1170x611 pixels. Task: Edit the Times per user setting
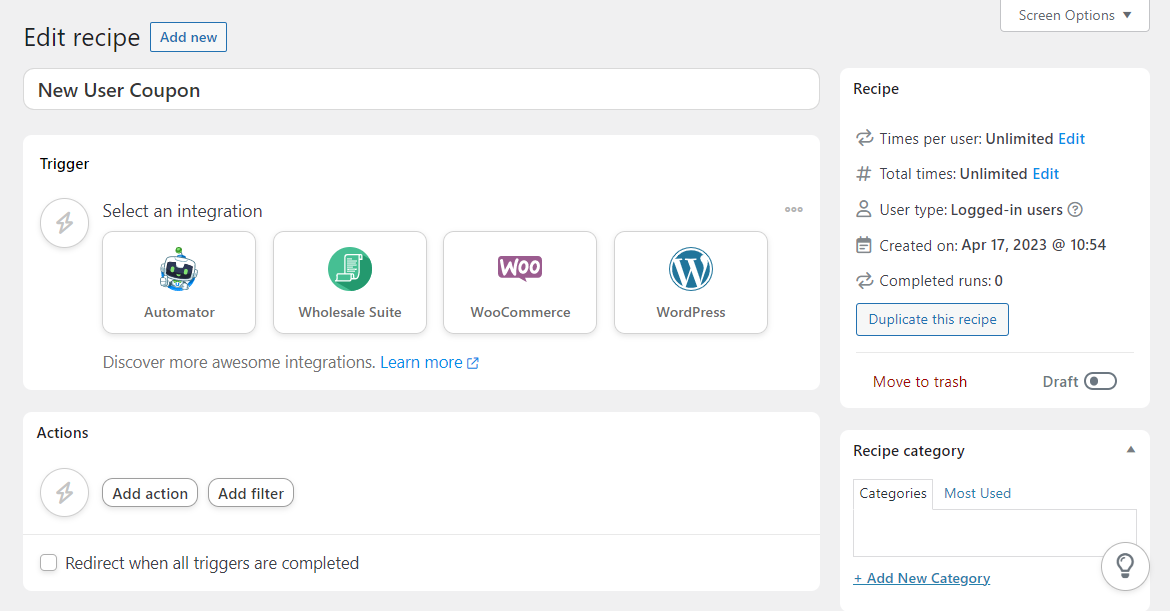1072,139
